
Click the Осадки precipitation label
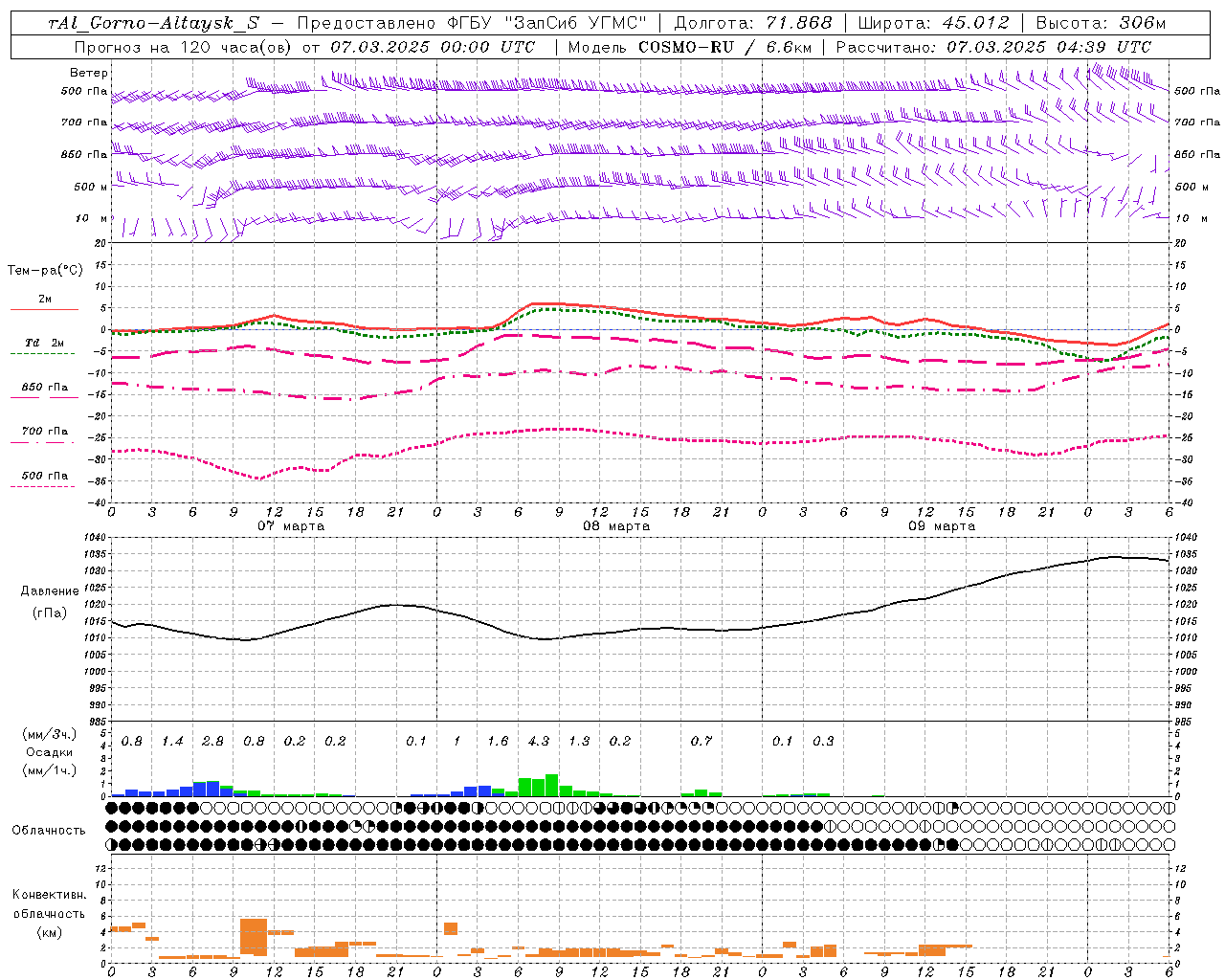(50, 752)
